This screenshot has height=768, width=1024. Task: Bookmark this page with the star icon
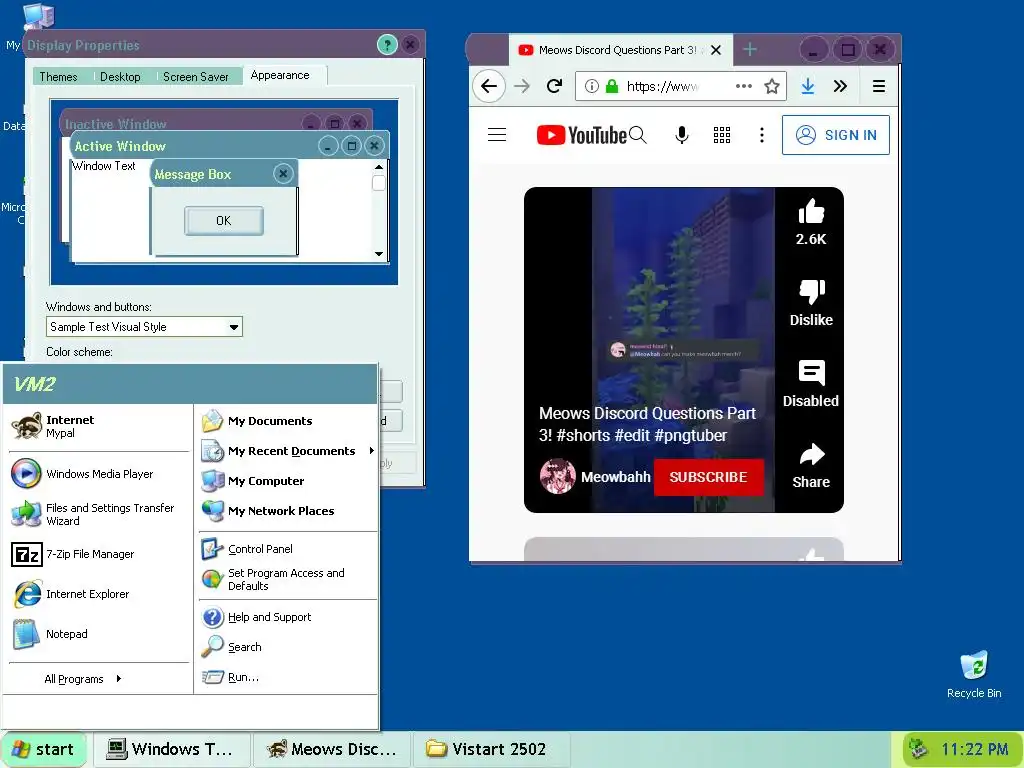point(772,86)
